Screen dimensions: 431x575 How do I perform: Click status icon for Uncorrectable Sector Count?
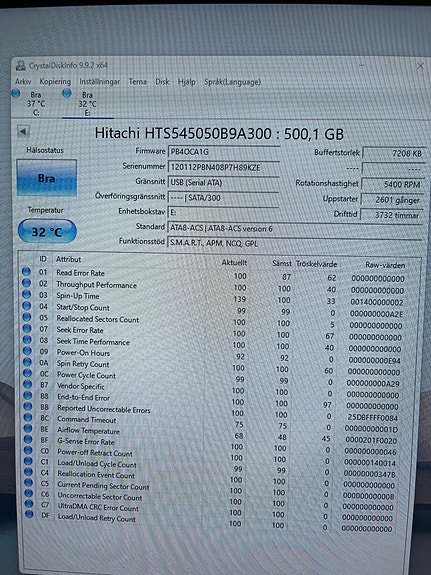click(29, 493)
